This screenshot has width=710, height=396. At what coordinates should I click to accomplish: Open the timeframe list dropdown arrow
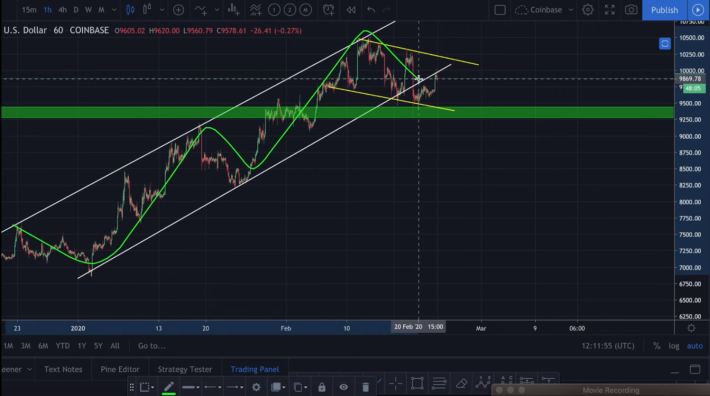click(x=114, y=10)
